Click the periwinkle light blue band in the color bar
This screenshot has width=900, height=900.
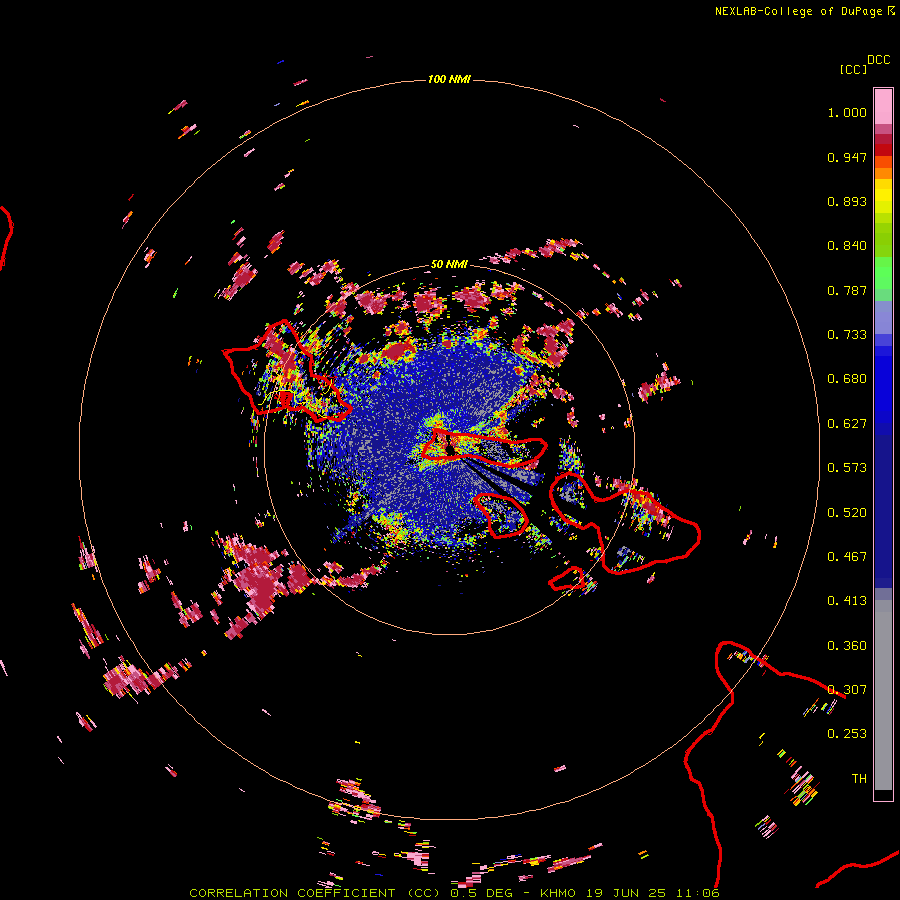click(883, 317)
